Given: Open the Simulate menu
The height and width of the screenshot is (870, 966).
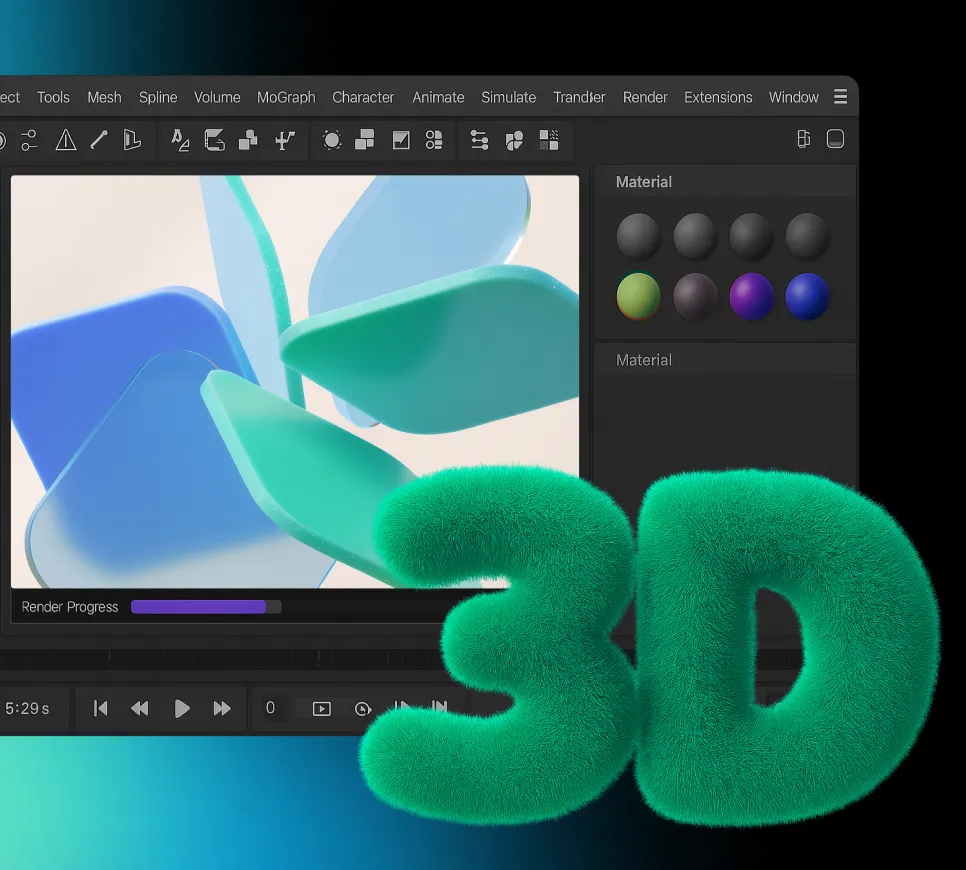Looking at the screenshot, I should pos(508,97).
